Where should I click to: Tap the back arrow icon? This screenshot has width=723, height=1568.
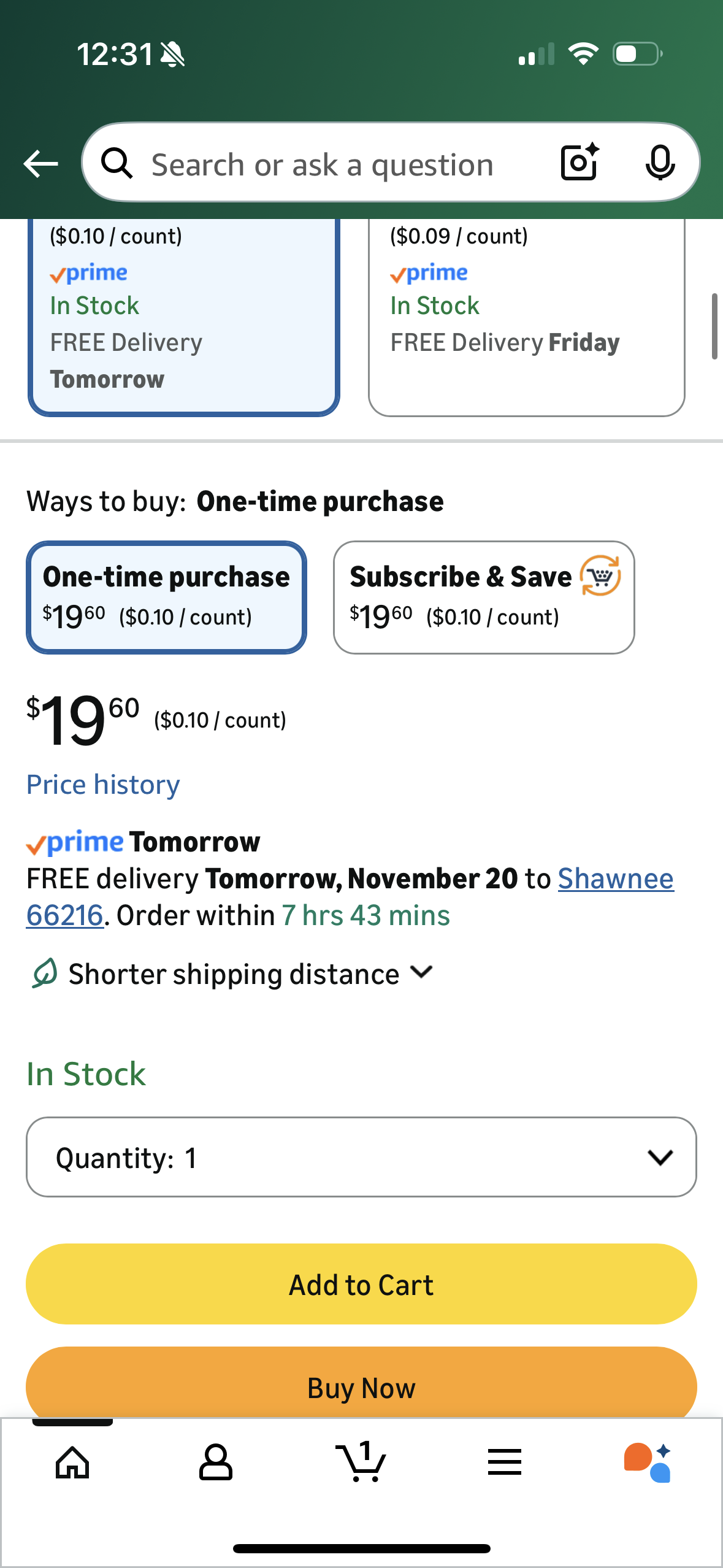pyautogui.click(x=40, y=164)
